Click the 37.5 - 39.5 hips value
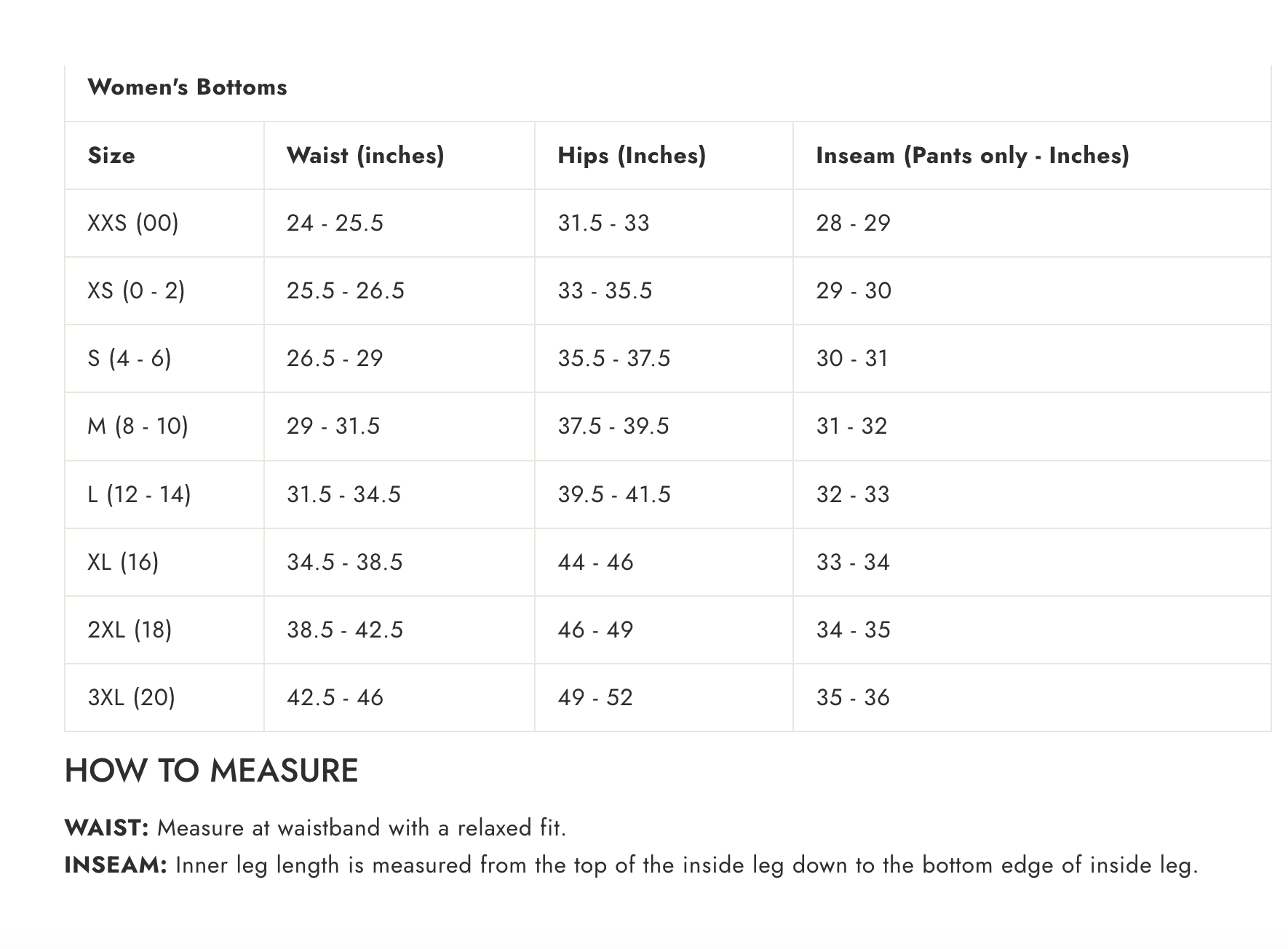The width and height of the screenshot is (1288, 949). (613, 426)
